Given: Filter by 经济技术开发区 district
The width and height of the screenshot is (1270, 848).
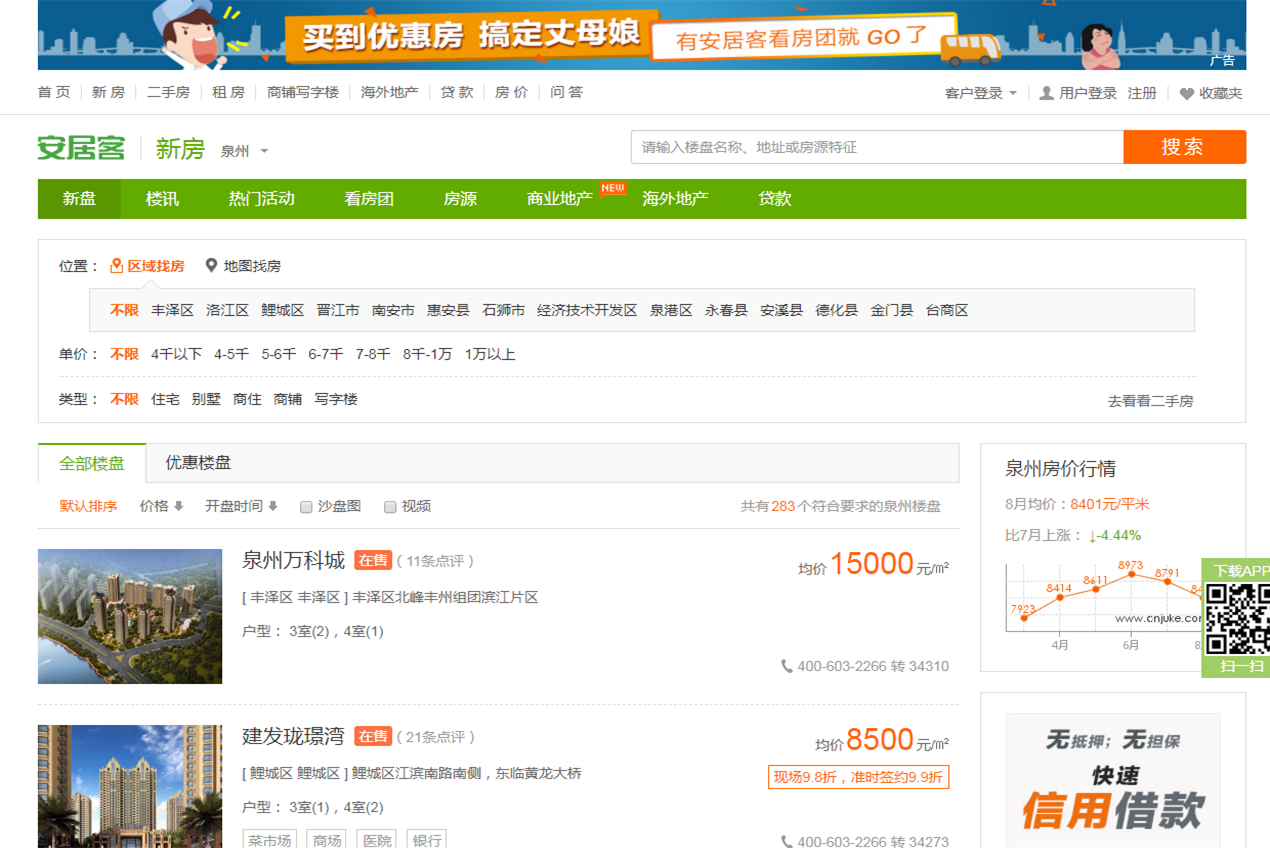Looking at the screenshot, I should (x=587, y=310).
